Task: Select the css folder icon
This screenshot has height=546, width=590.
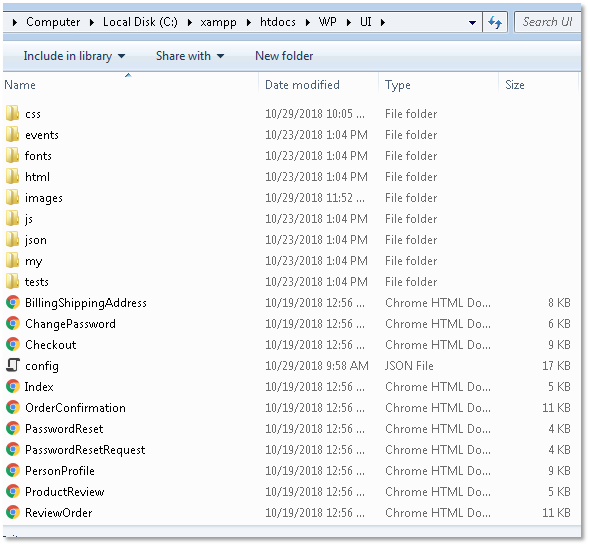Action: pyautogui.click(x=12, y=113)
